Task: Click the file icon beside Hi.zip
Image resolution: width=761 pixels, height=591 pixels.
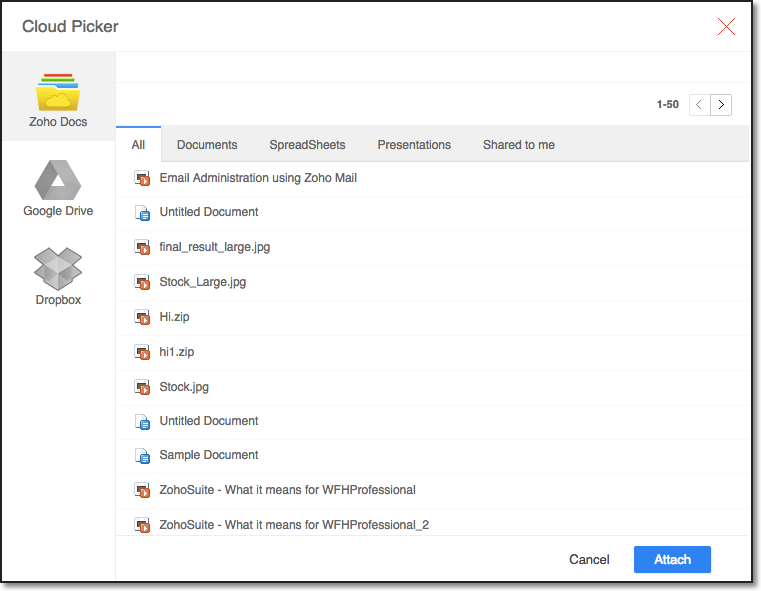Action: coord(142,317)
